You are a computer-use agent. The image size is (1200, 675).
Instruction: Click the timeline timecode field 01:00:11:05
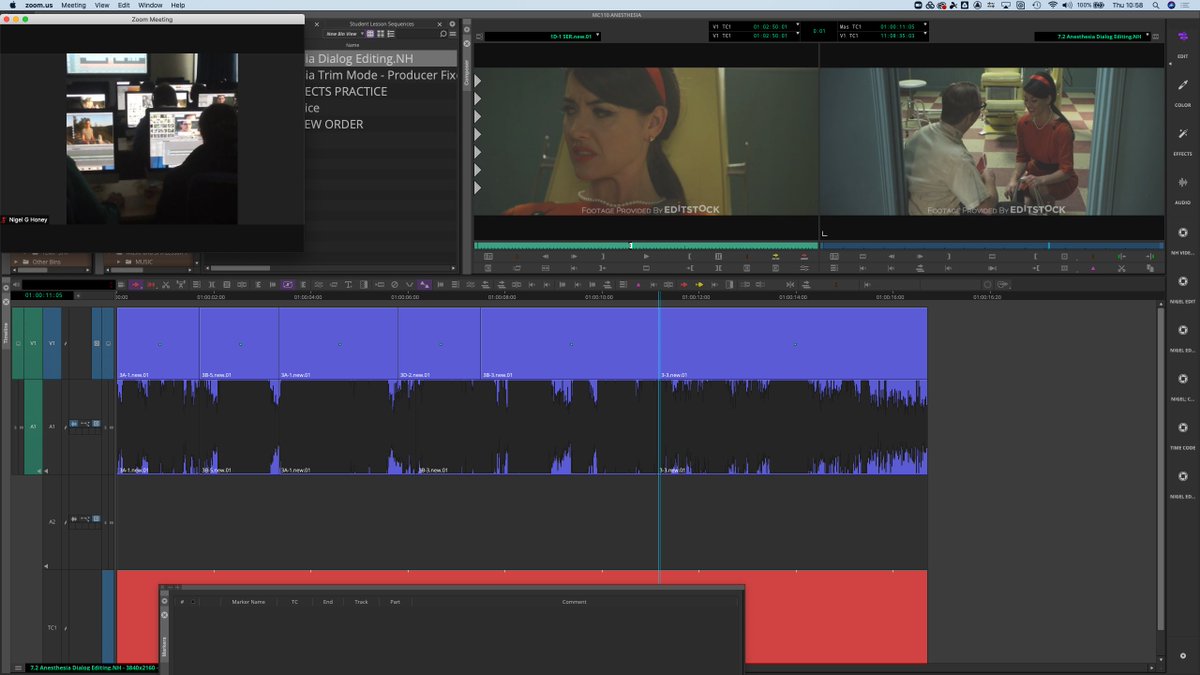[x=44, y=295]
